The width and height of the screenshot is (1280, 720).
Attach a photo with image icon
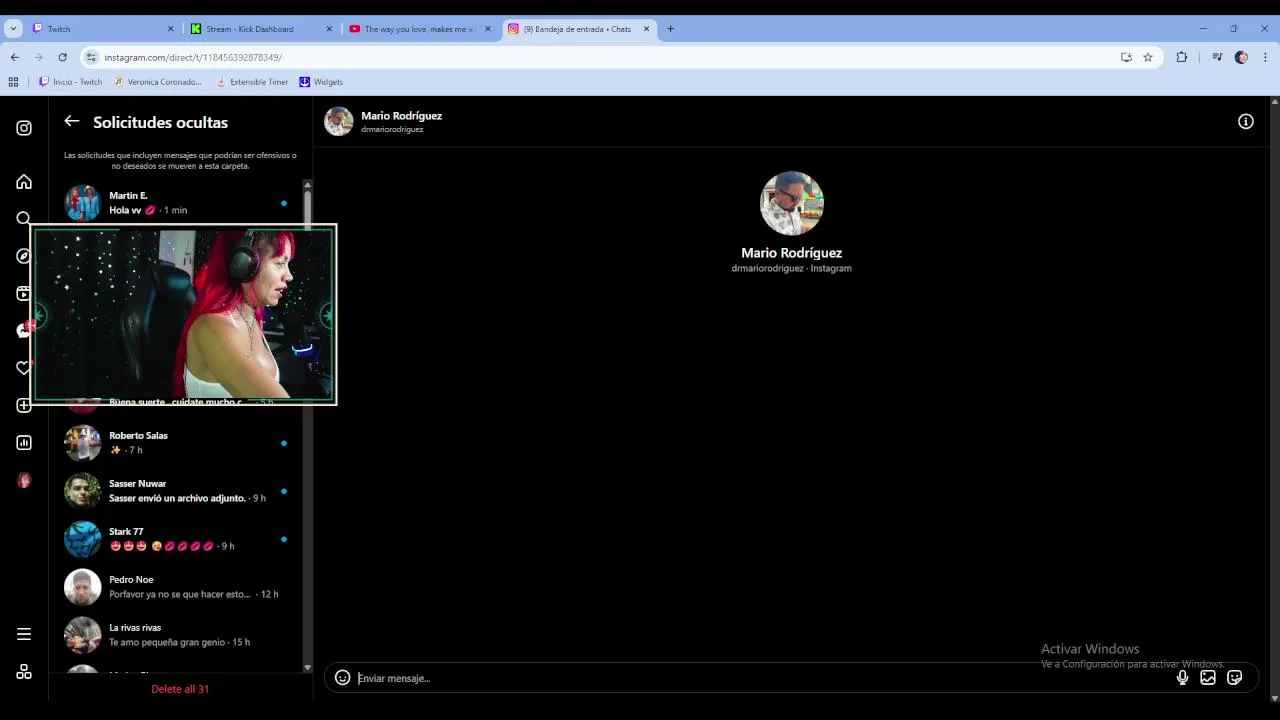[x=1208, y=678]
